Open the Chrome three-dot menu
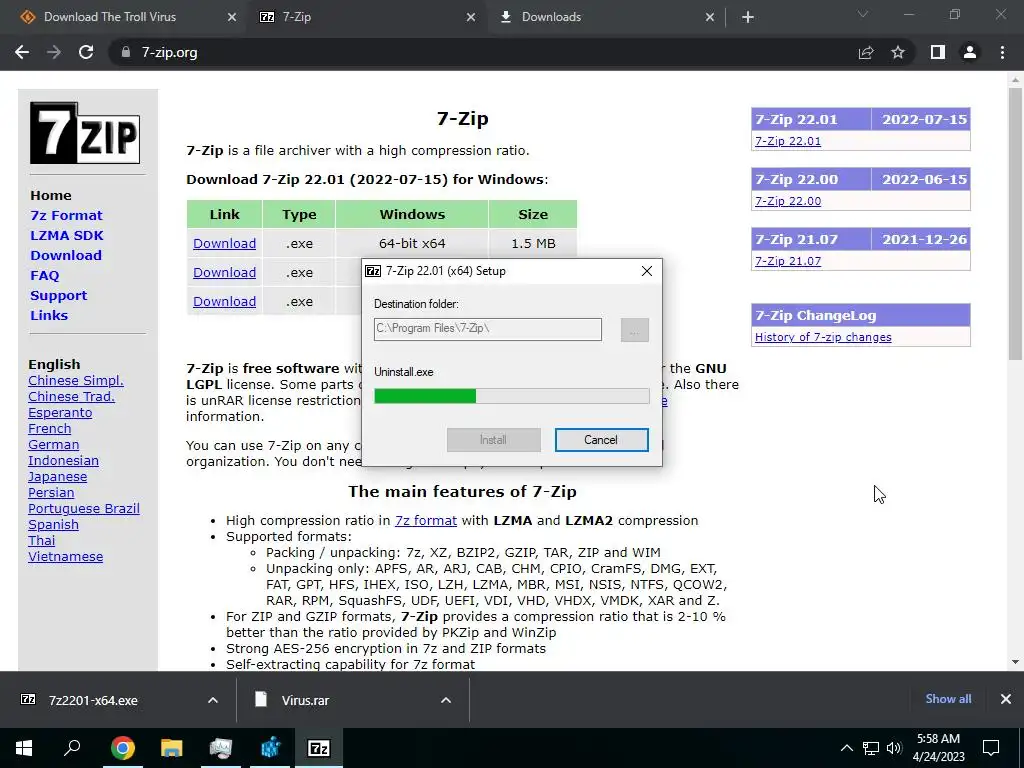This screenshot has height=768, width=1024. [x=1002, y=52]
